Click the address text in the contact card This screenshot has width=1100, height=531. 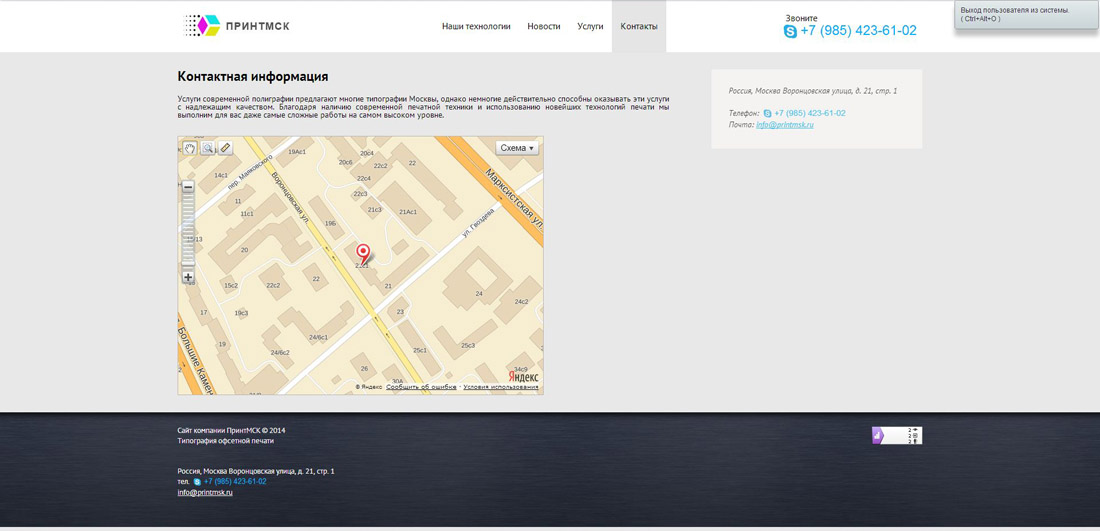(813, 91)
